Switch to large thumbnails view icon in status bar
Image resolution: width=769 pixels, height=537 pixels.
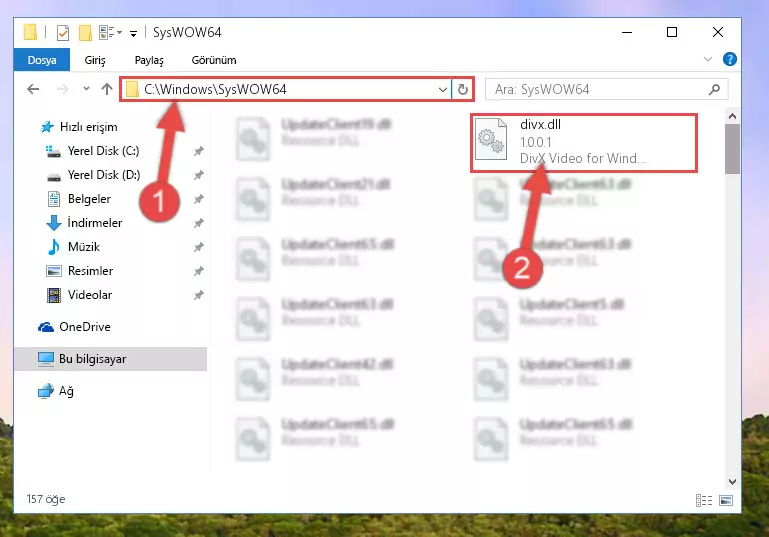(x=726, y=500)
